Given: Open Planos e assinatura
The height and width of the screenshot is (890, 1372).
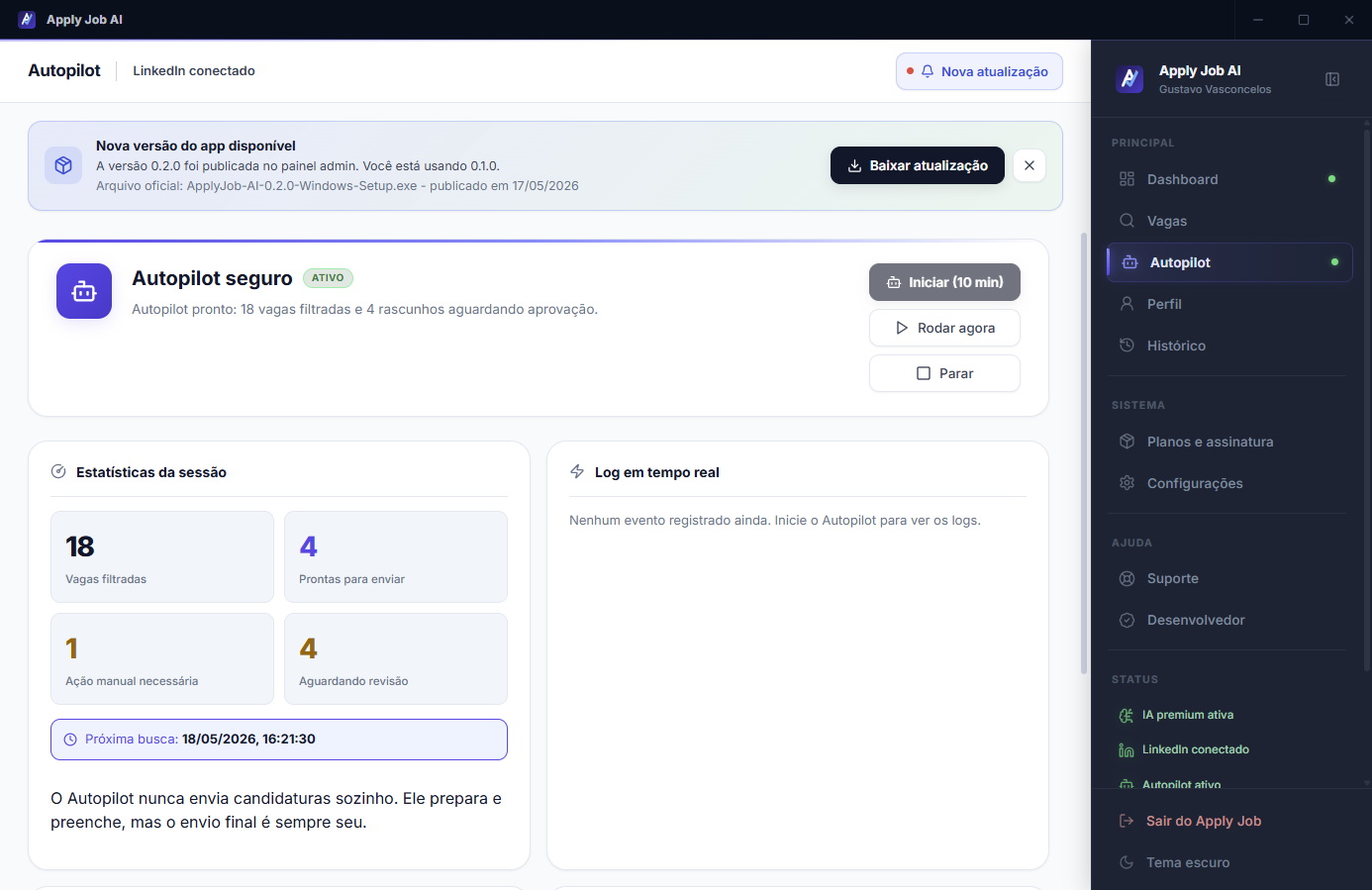Looking at the screenshot, I should click(x=1229, y=442).
